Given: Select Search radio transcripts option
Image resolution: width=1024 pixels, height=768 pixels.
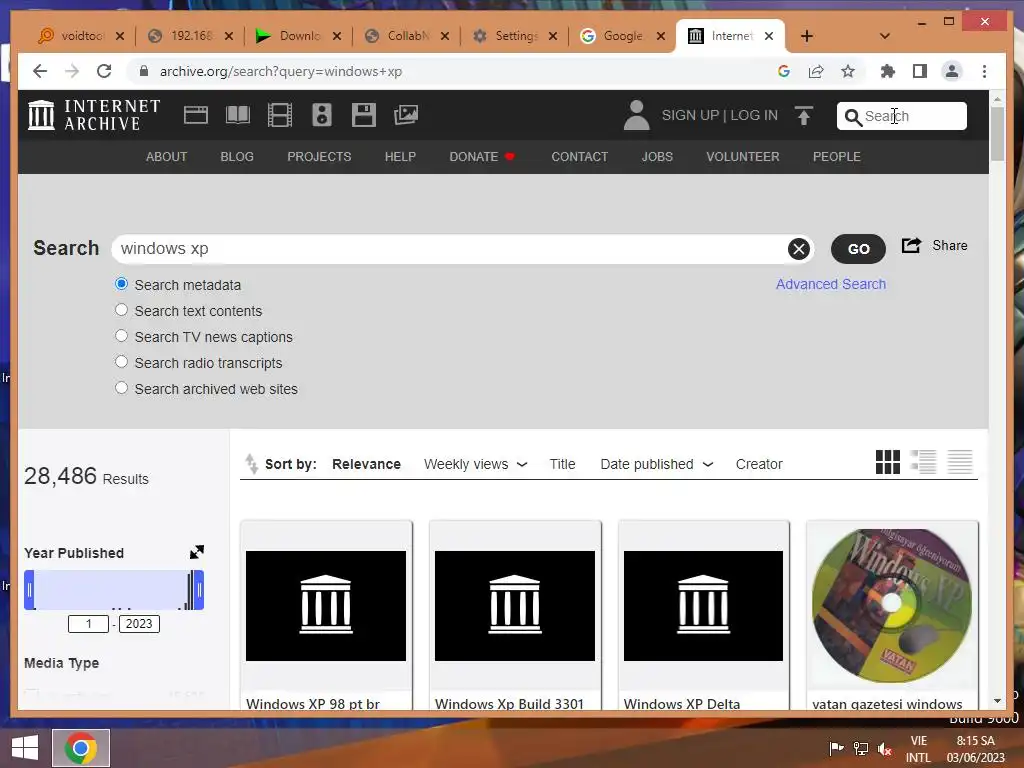Looking at the screenshot, I should (121, 362).
